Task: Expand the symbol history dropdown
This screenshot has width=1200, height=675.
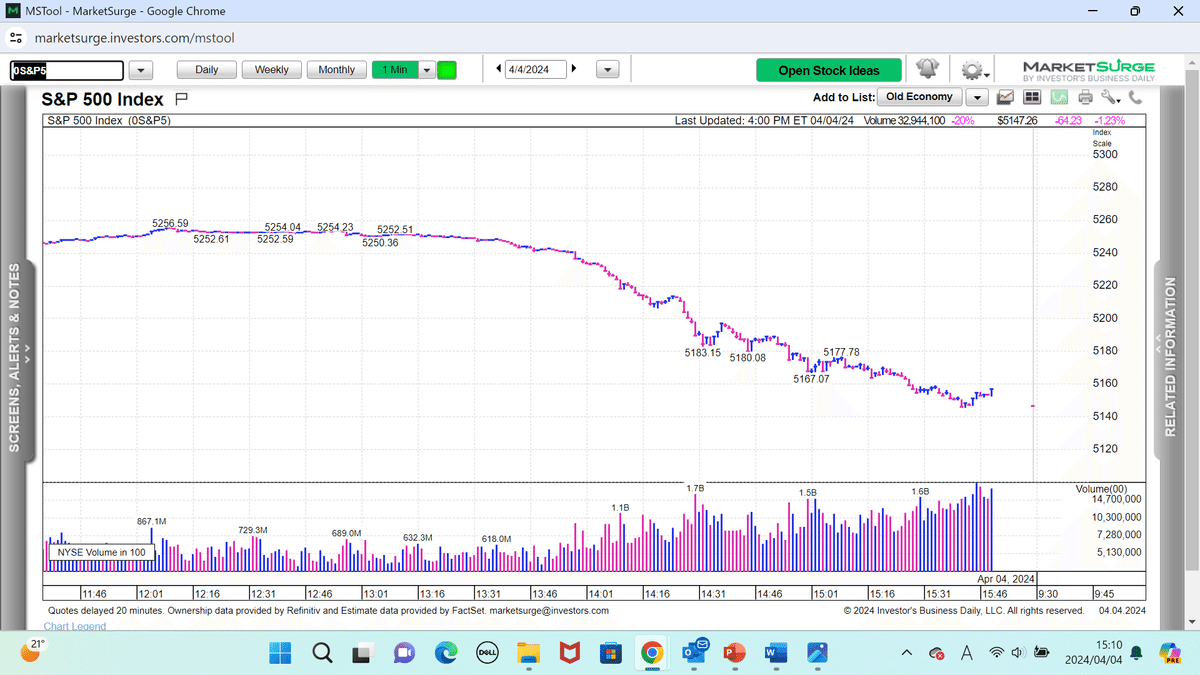Action: 140,70
